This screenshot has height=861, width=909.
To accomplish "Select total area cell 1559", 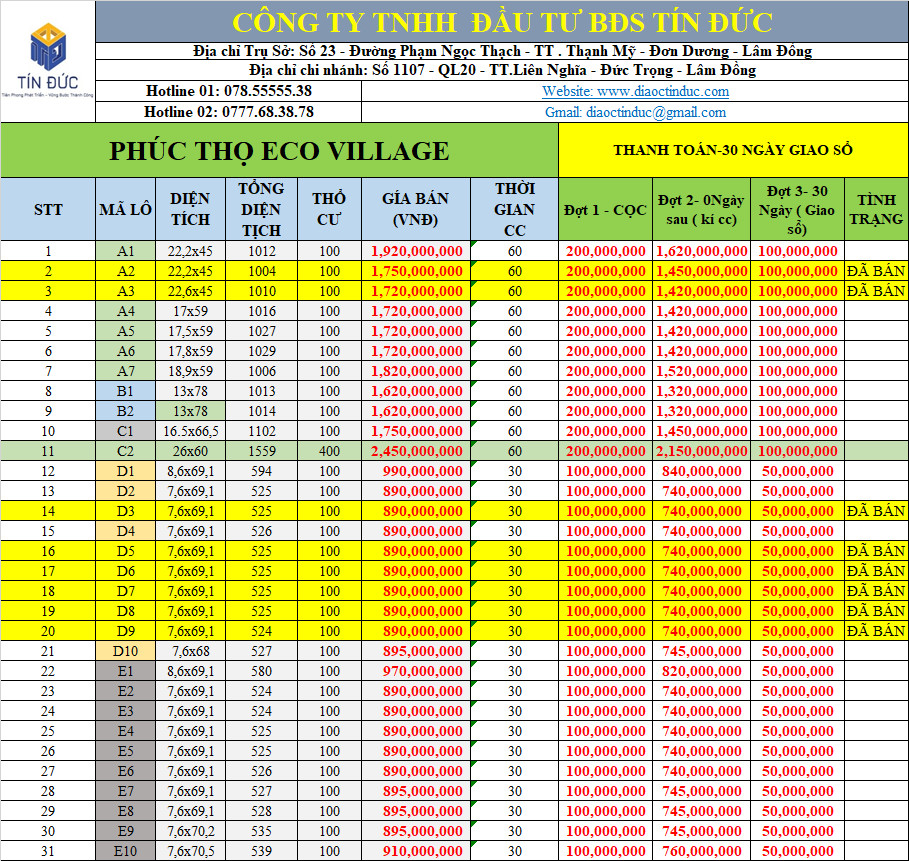I will [x=261, y=451].
